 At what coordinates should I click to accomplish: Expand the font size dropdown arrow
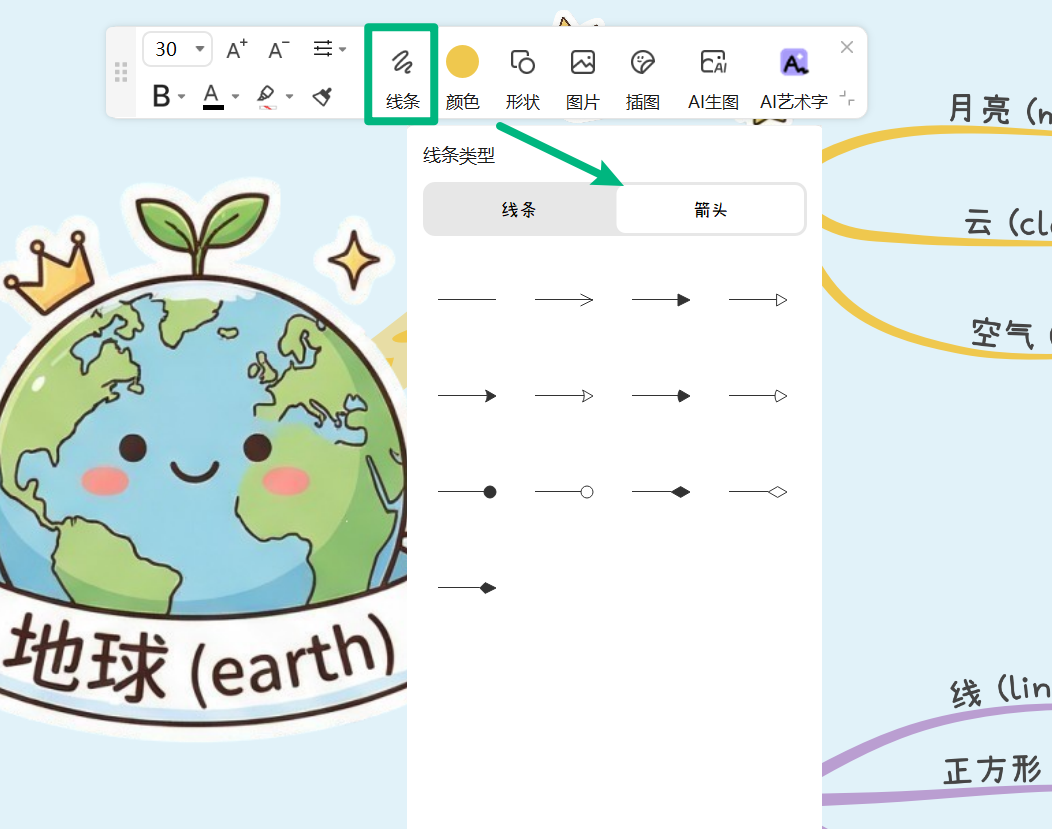pyautogui.click(x=200, y=49)
